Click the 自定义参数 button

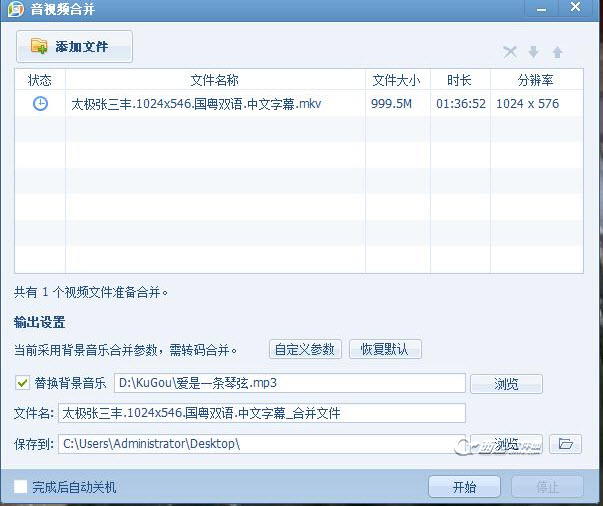tap(305, 349)
